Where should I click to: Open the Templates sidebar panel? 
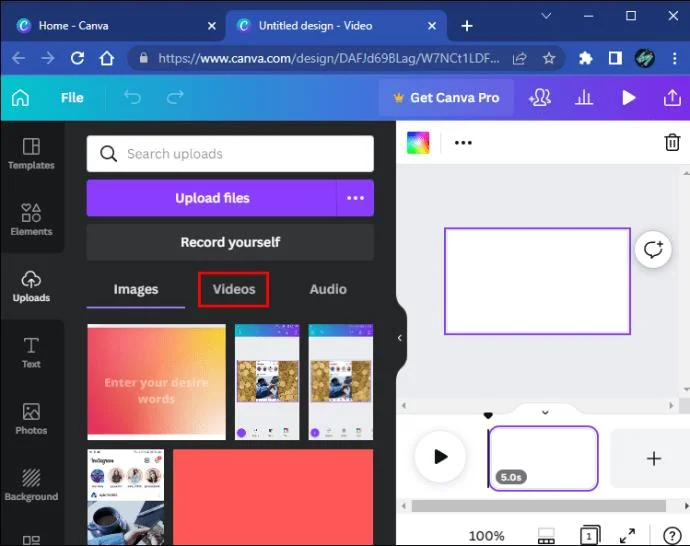pyautogui.click(x=31, y=154)
